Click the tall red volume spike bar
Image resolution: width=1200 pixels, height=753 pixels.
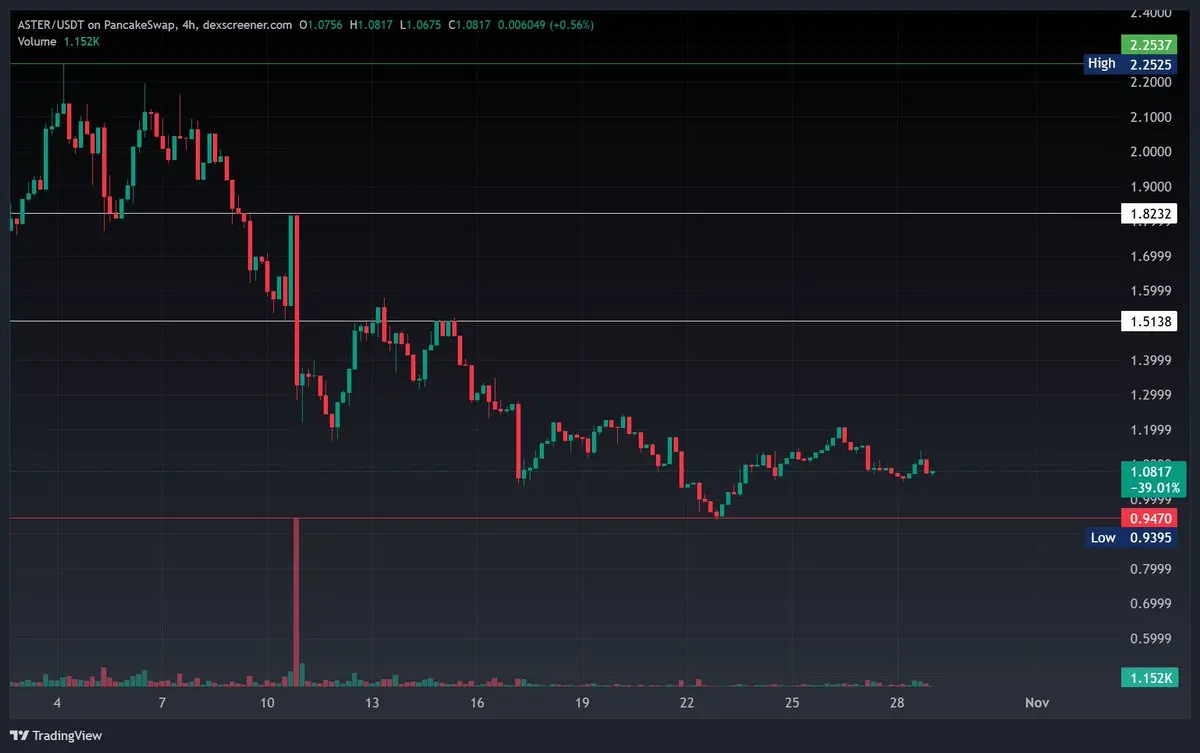click(296, 601)
